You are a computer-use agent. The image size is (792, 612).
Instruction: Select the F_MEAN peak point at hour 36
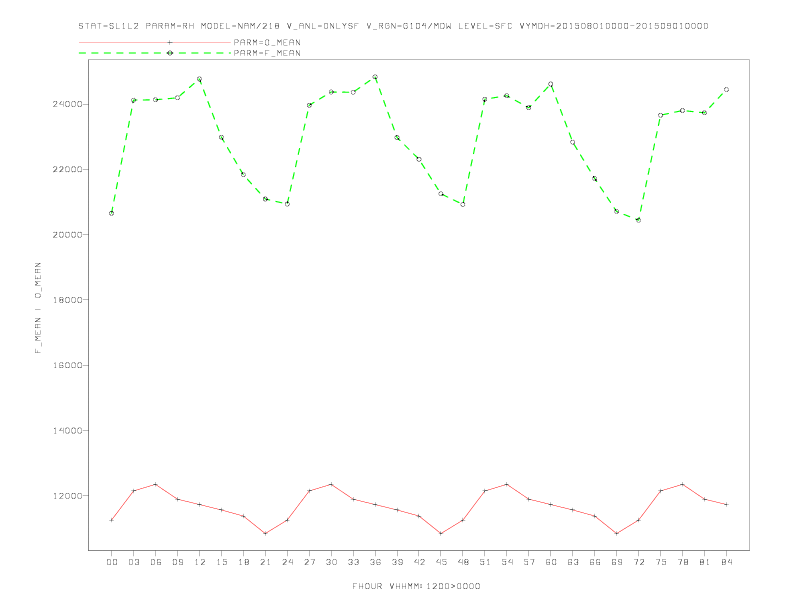pos(375,77)
